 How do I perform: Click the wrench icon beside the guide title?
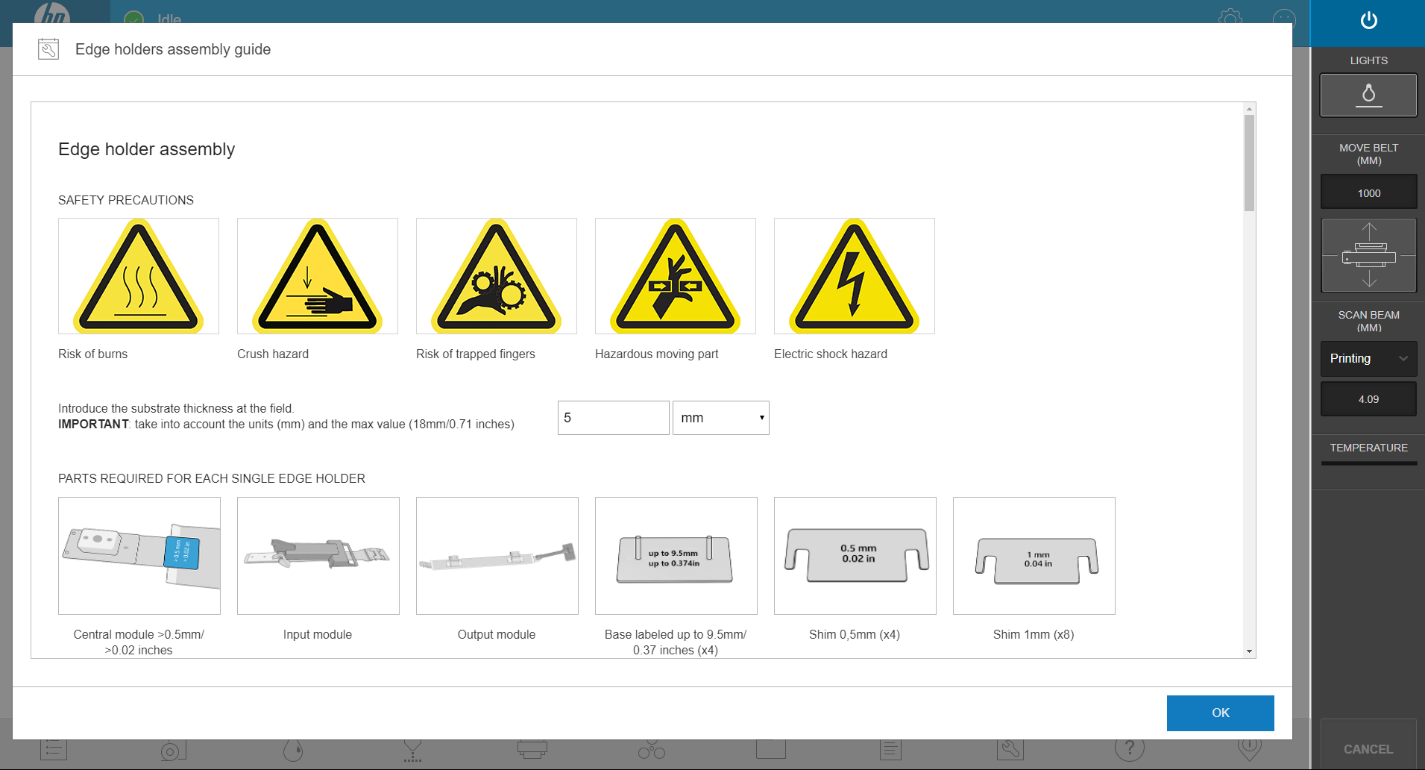point(48,49)
